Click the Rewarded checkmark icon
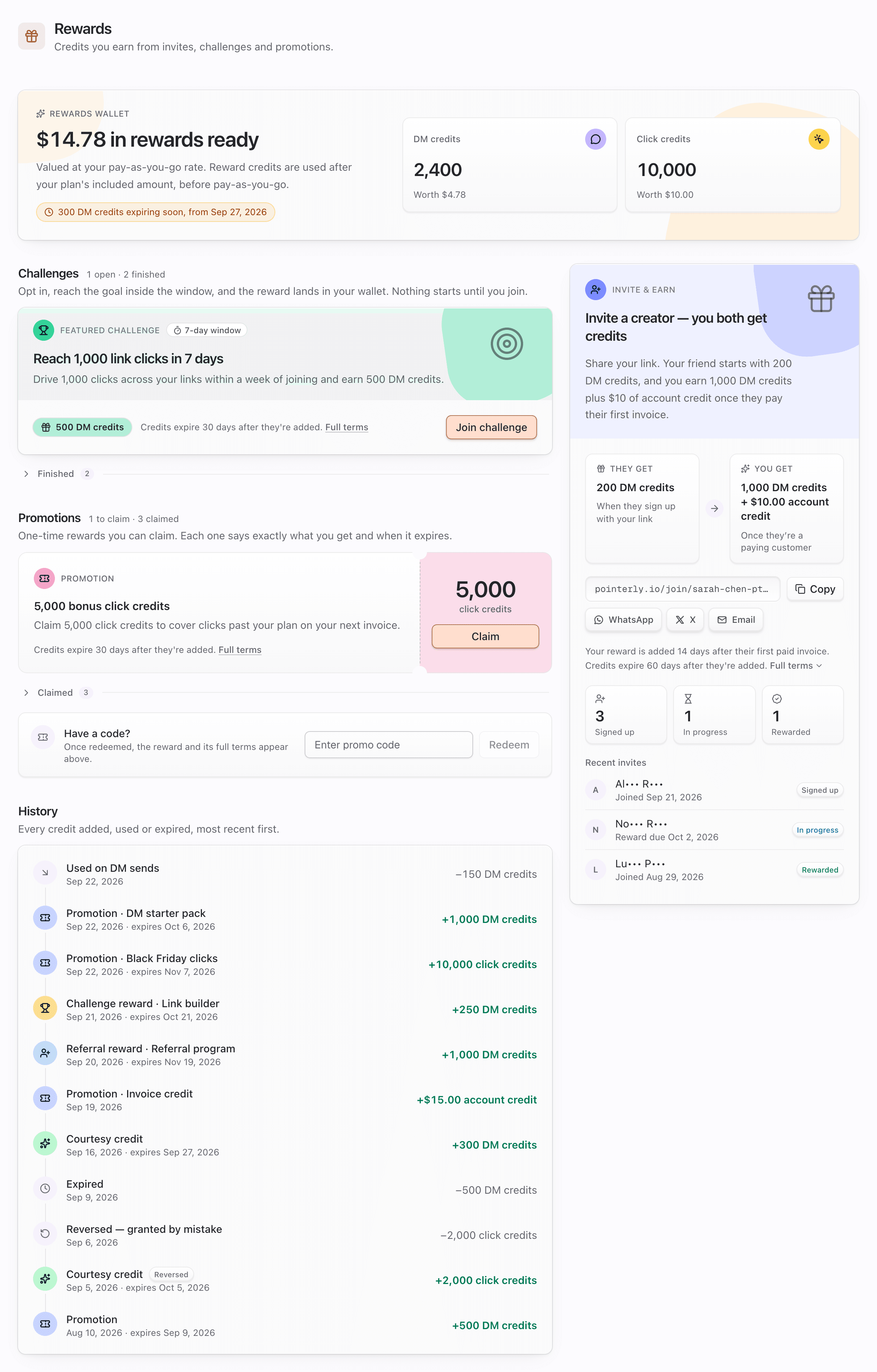This screenshot has height=1372, width=877. (x=776, y=699)
